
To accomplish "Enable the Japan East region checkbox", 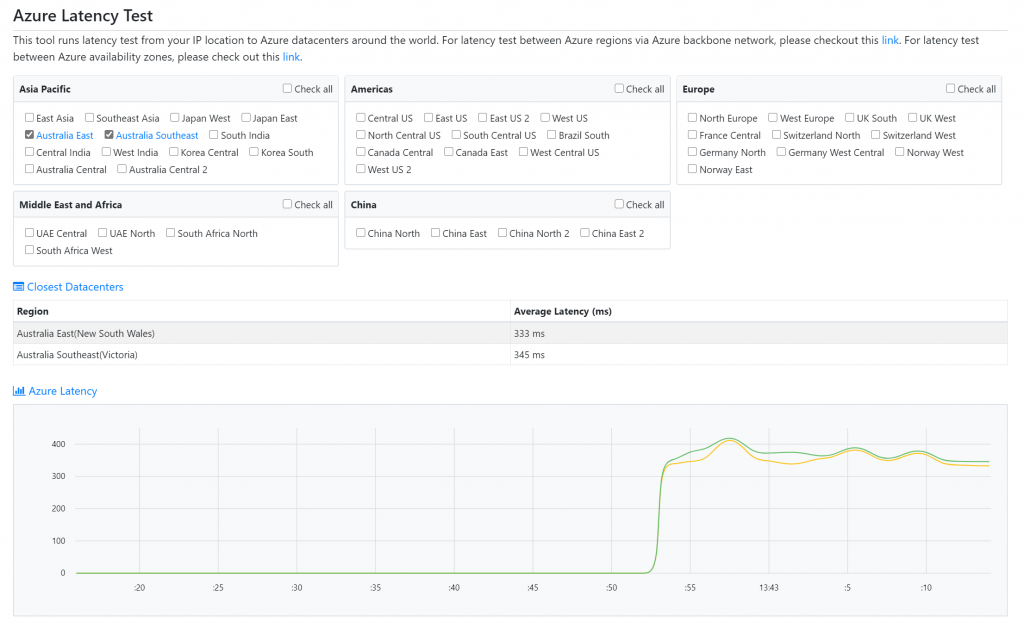I will click(246, 118).
